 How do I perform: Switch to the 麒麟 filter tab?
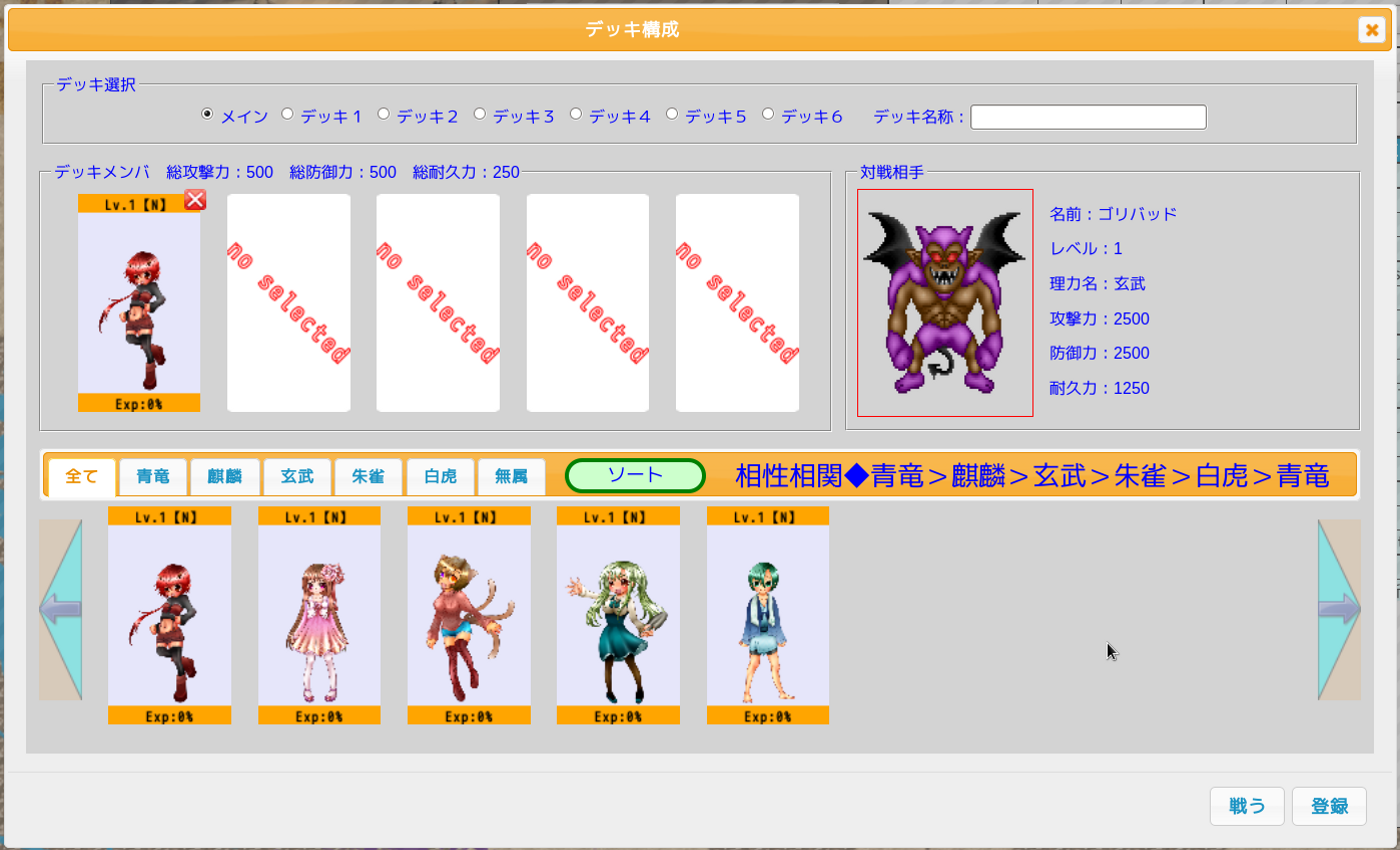click(x=225, y=477)
